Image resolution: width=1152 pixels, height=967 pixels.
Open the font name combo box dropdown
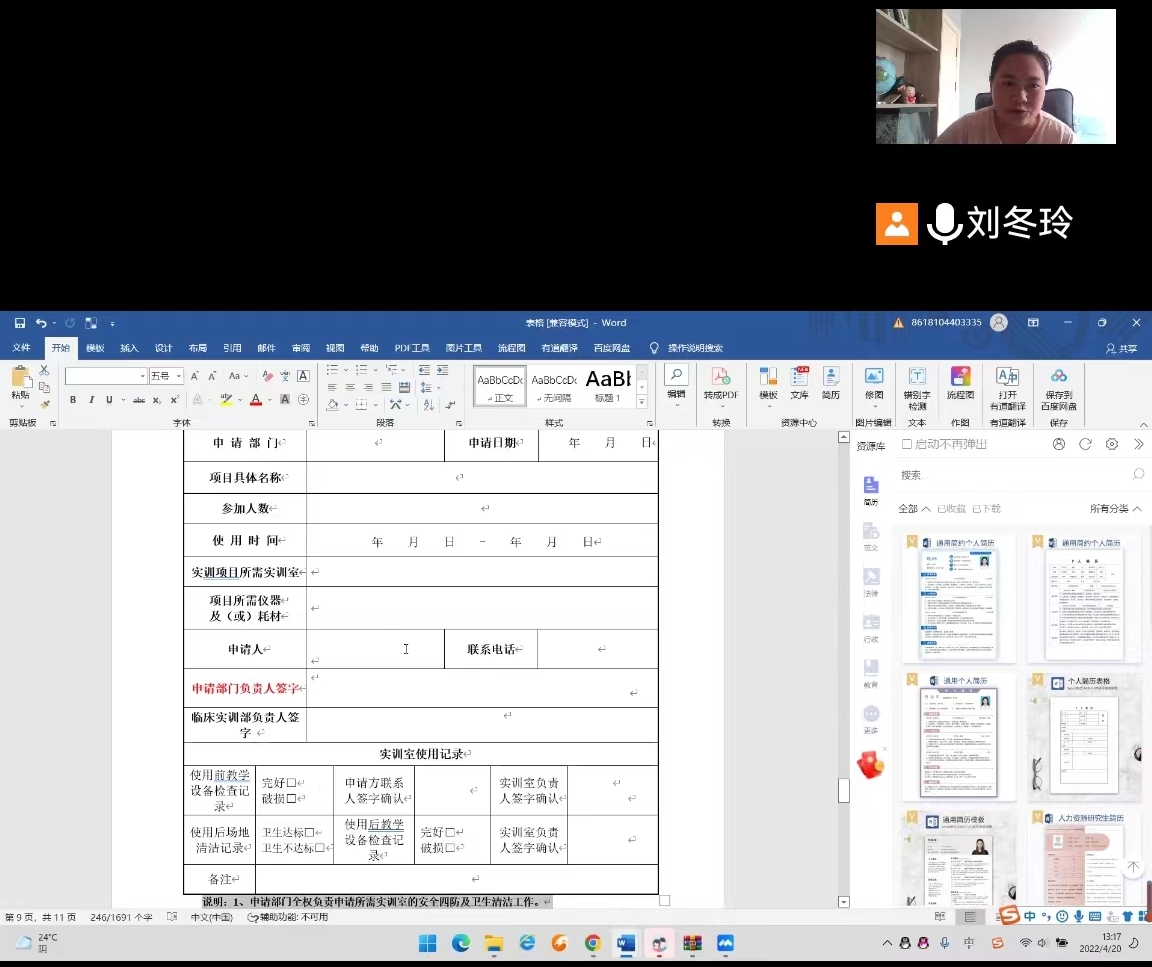coord(141,376)
